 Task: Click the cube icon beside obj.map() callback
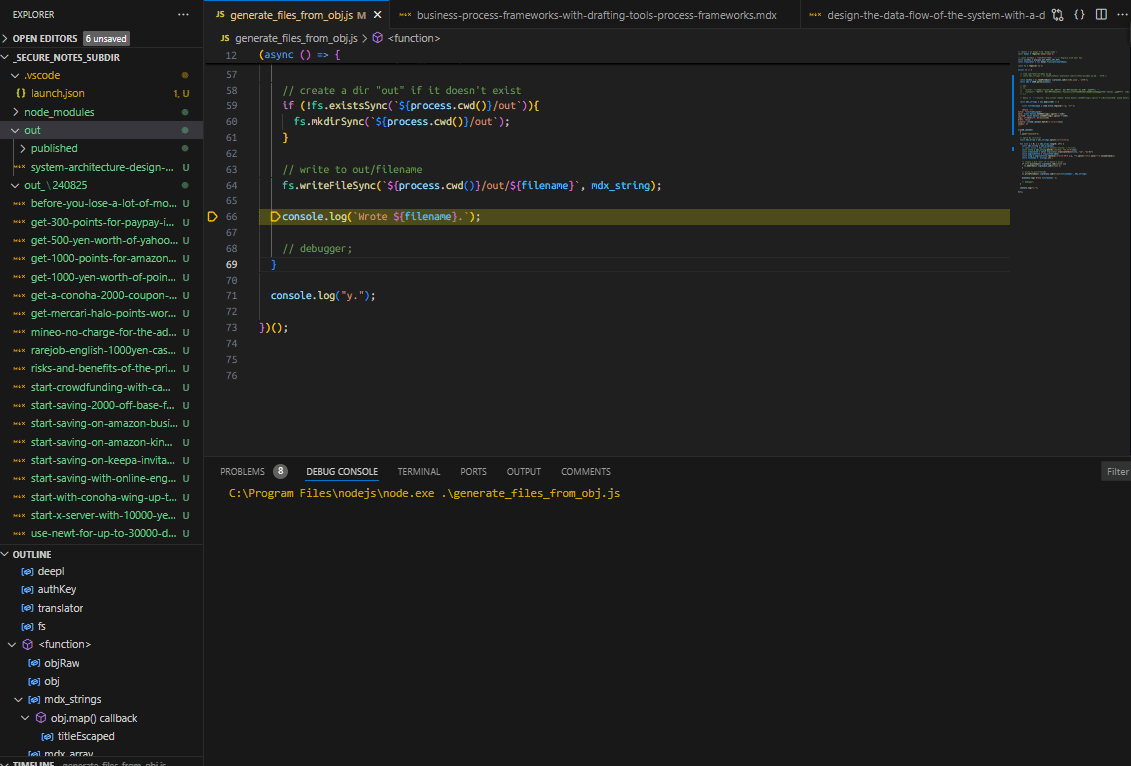(40, 718)
